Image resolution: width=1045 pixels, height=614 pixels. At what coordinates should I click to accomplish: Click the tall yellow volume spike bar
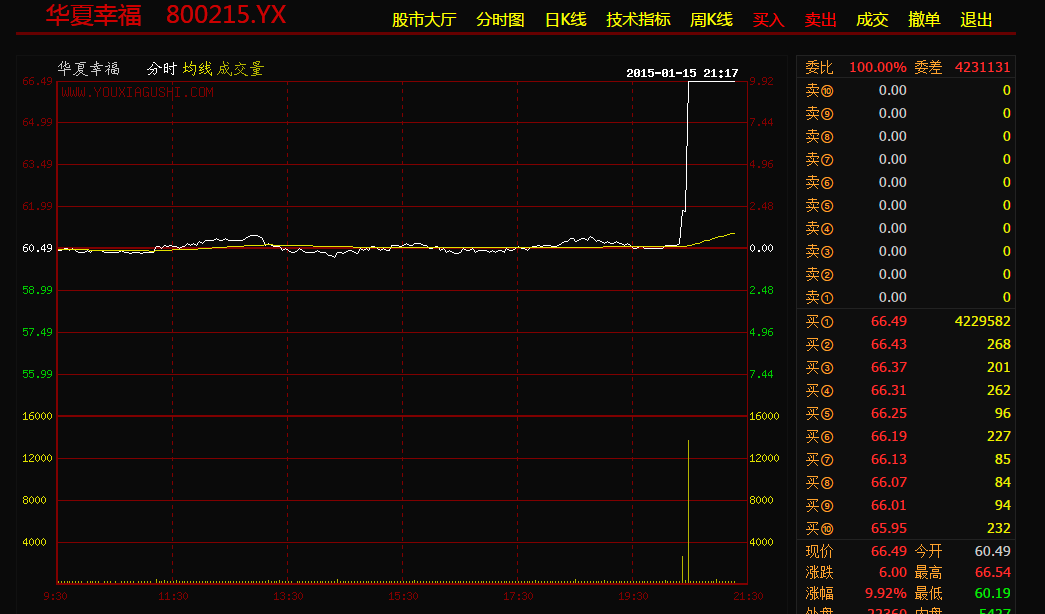pyautogui.click(x=688, y=510)
